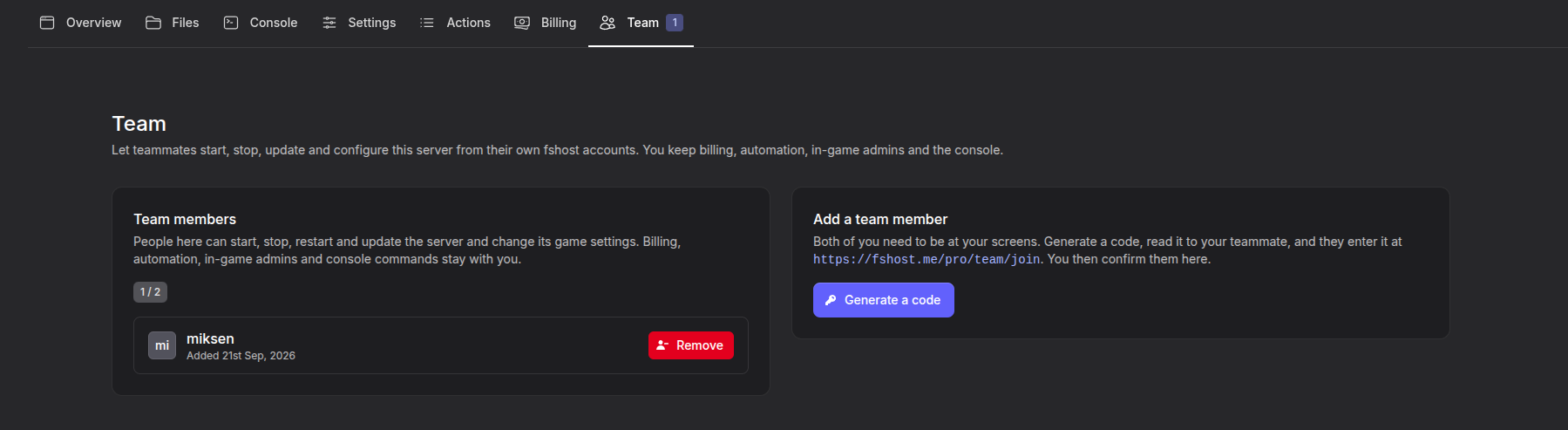Viewport: 1568px width, 430px height.
Task: Click 'Added 21st Sep, 2026' text
Action: click(241, 356)
